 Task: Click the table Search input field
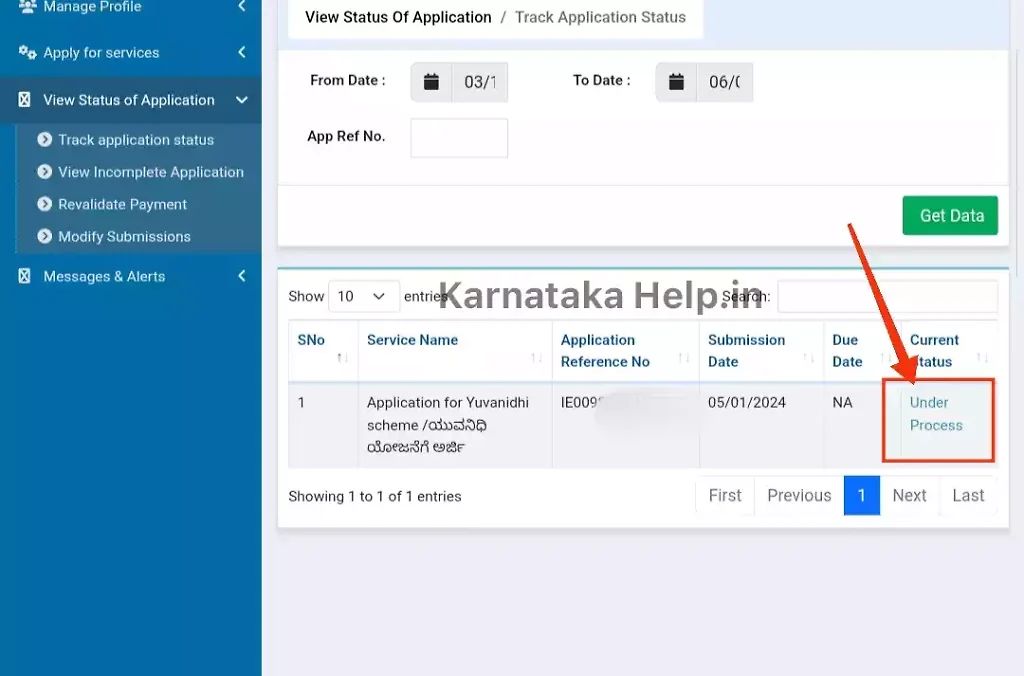888,297
